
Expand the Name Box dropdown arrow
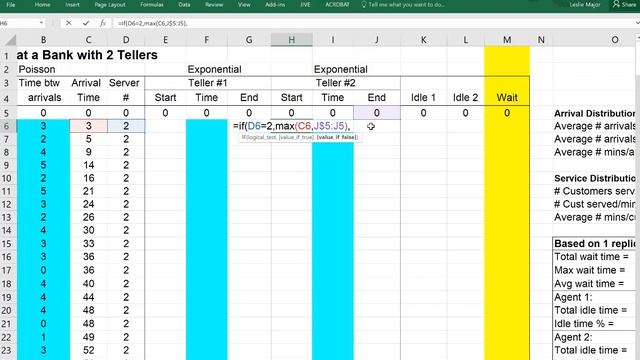41,23
